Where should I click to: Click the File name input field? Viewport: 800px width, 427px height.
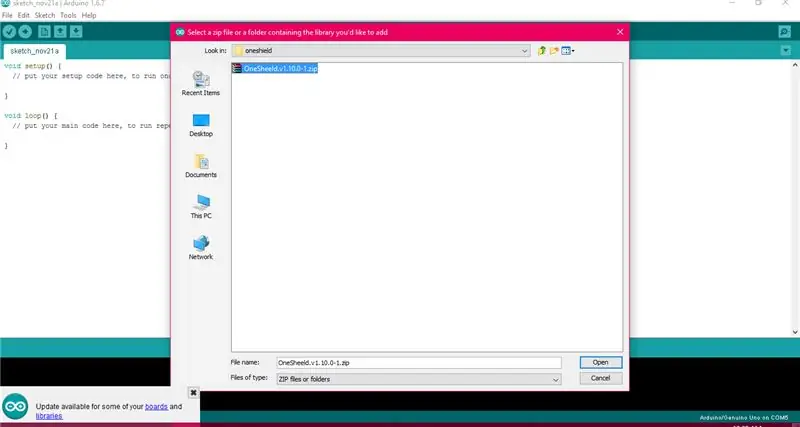tap(418, 363)
